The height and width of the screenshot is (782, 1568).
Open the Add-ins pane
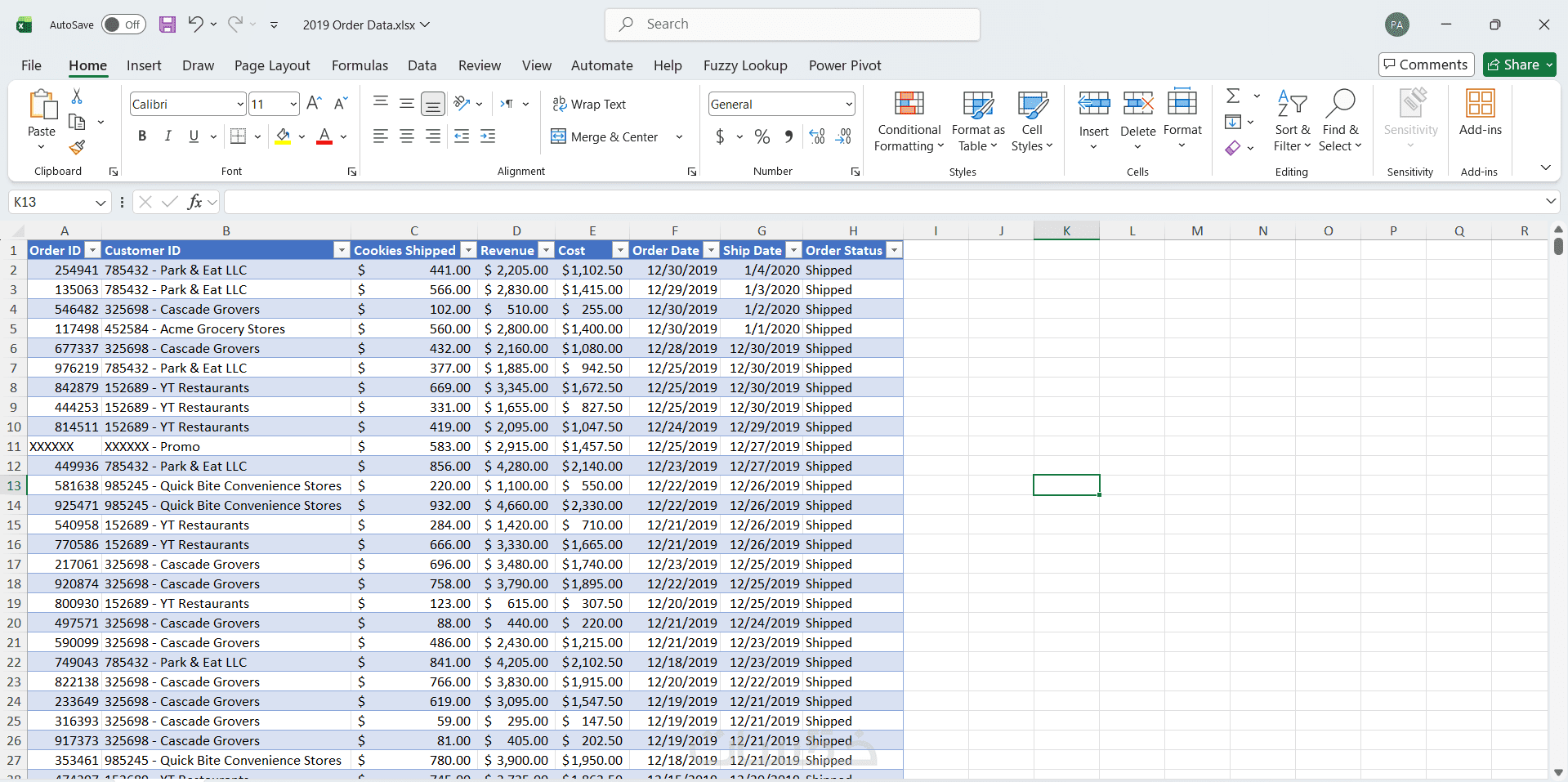[1481, 113]
